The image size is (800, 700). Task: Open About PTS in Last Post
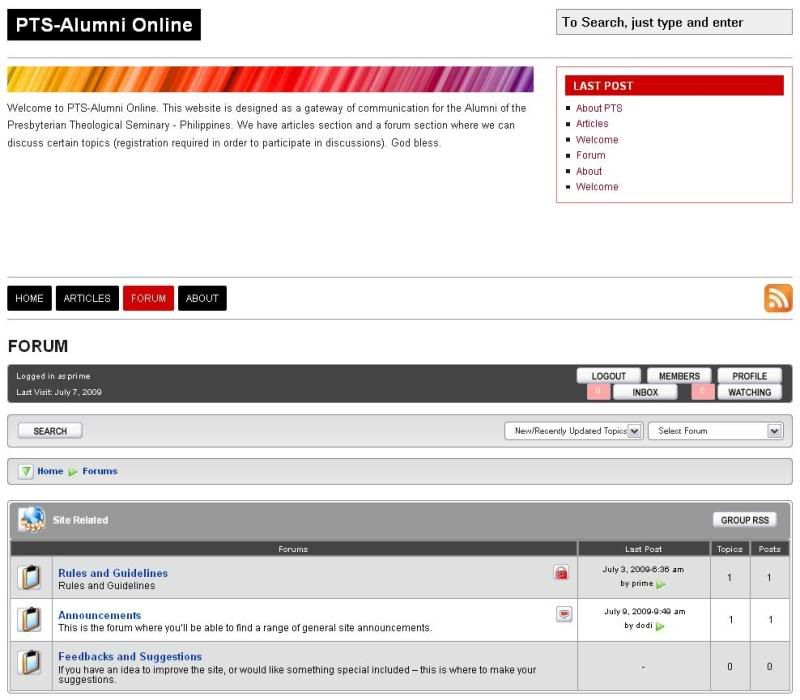599,108
